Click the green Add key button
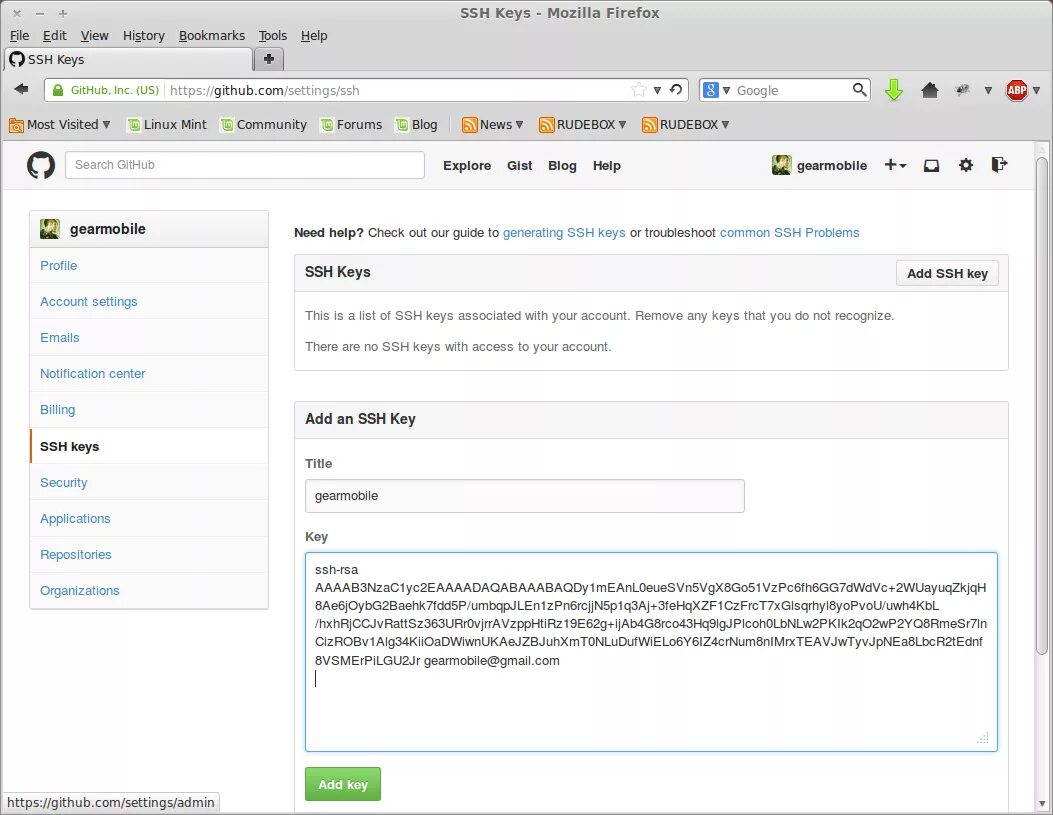Screen dimensions: 1053x815 pyautogui.click(x=342, y=784)
